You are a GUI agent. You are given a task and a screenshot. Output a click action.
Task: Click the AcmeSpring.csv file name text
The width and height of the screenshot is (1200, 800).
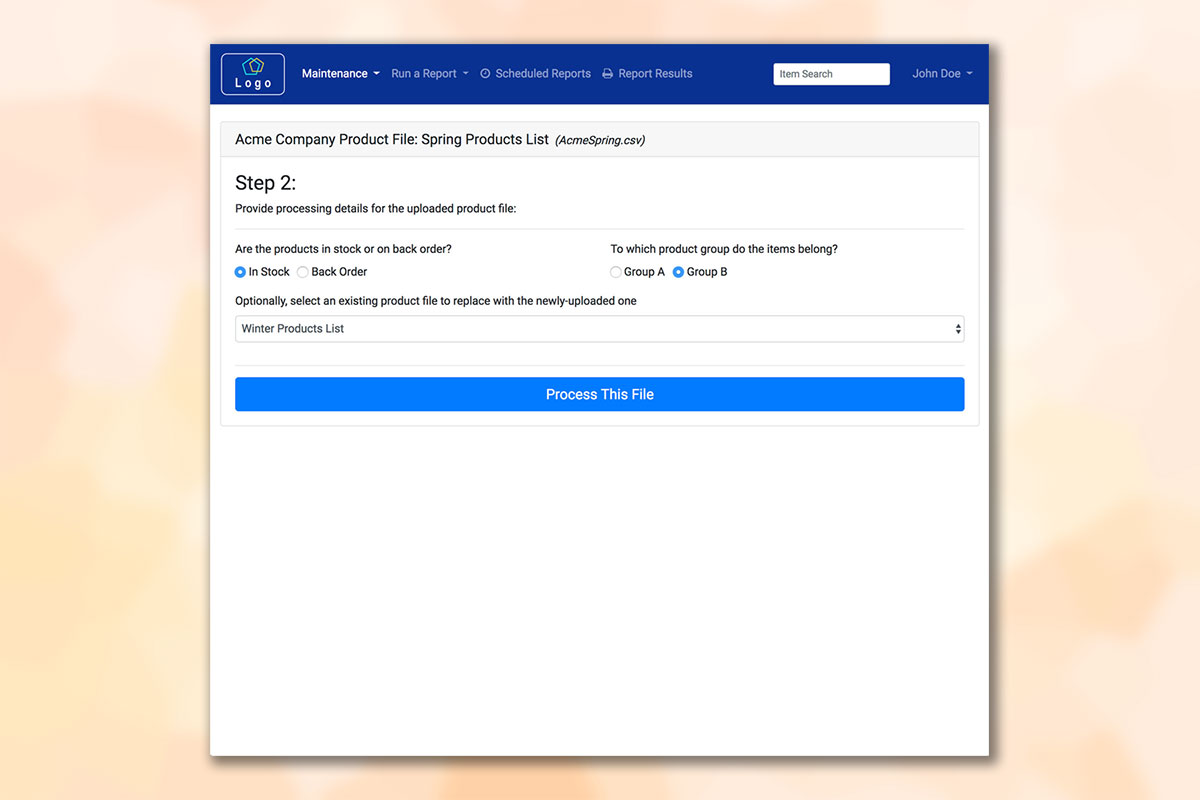(x=600, y=140)
